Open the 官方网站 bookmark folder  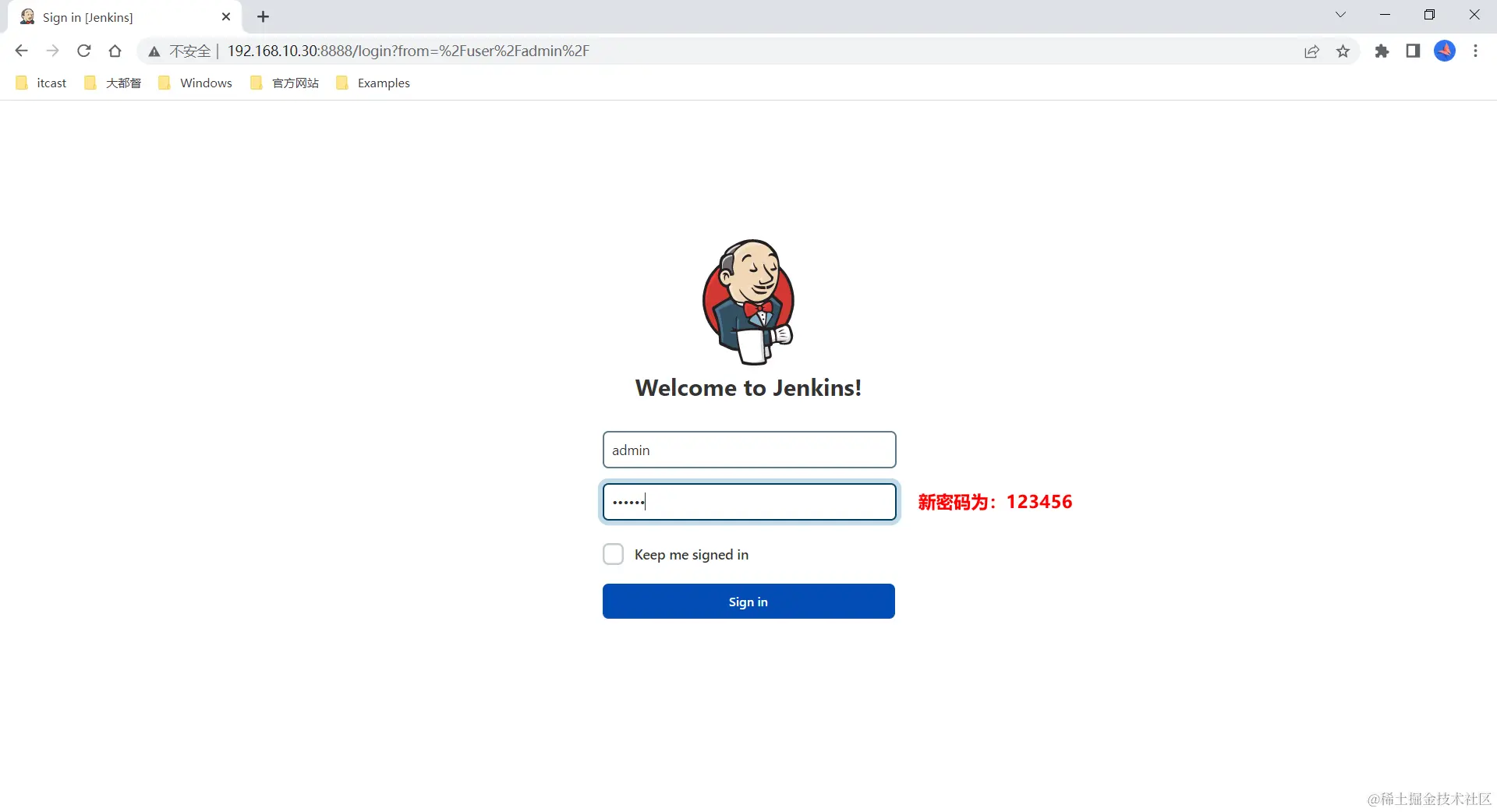285,83
